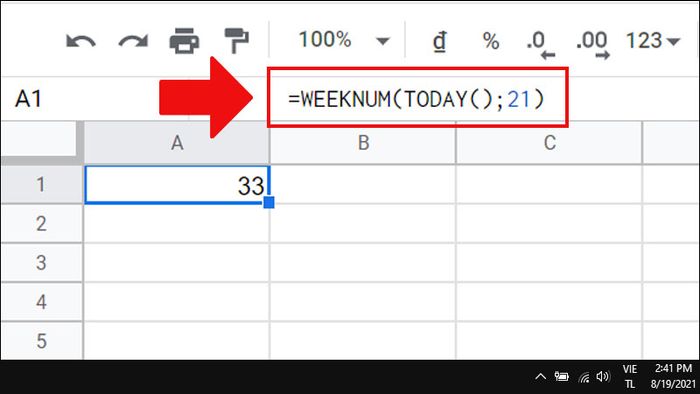This screenshot has height=394, width=700.
Task: Open the taskbar volume speaker icon
Action: click(x=603, y=377)
